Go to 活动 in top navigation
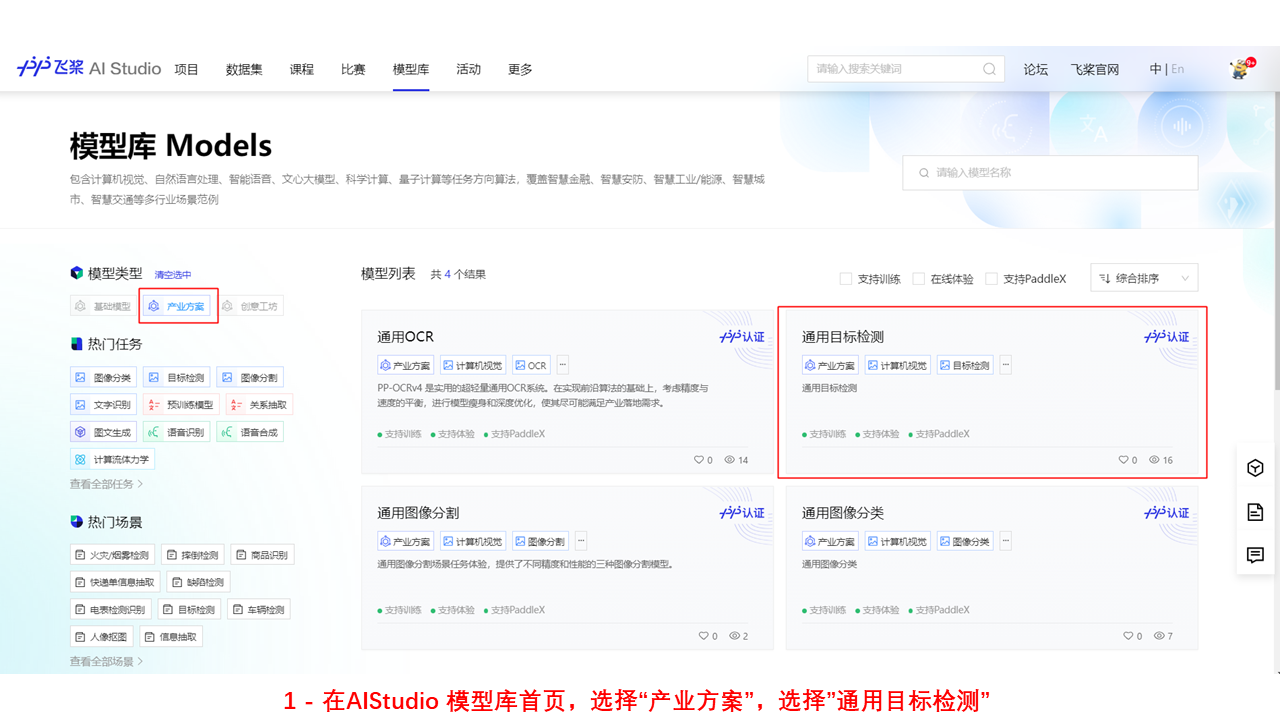Image resolution: width=1280 pixels, height=720 pixels. tap(468, 69)
